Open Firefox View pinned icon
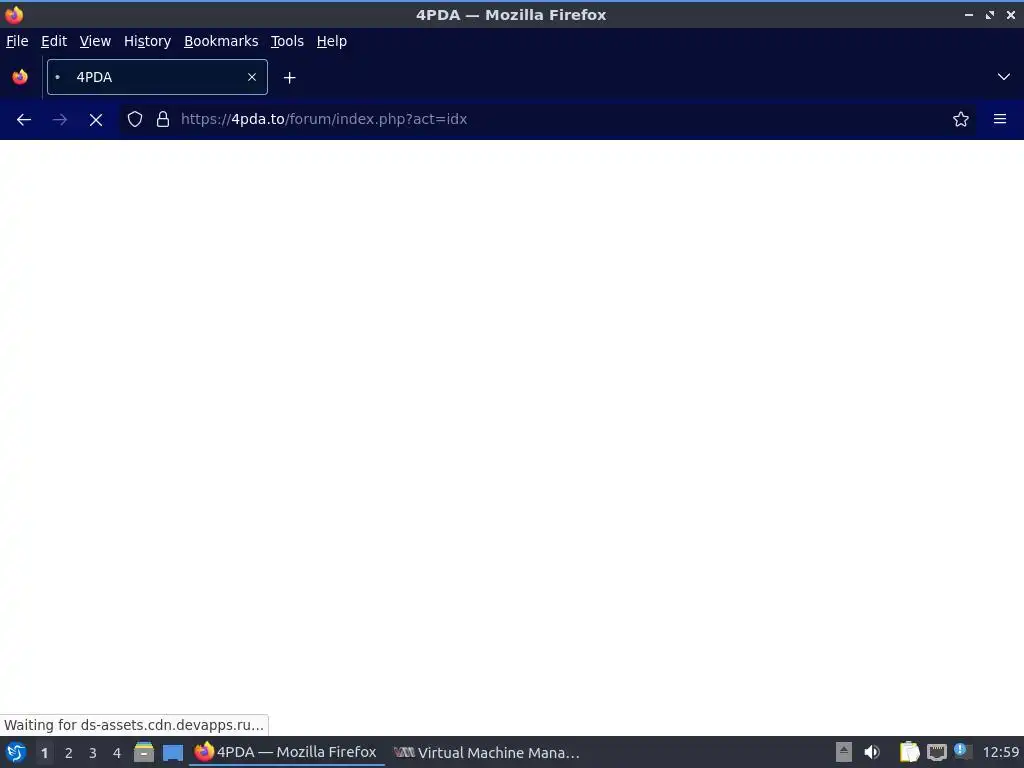Screen dimensions: 1024x768 [20, 77]
